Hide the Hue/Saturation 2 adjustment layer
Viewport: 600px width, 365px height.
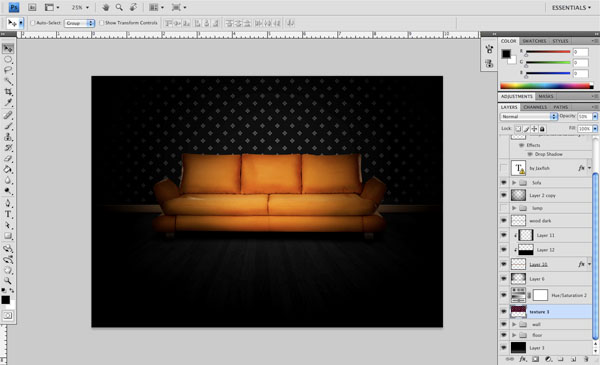pos(504,295)
